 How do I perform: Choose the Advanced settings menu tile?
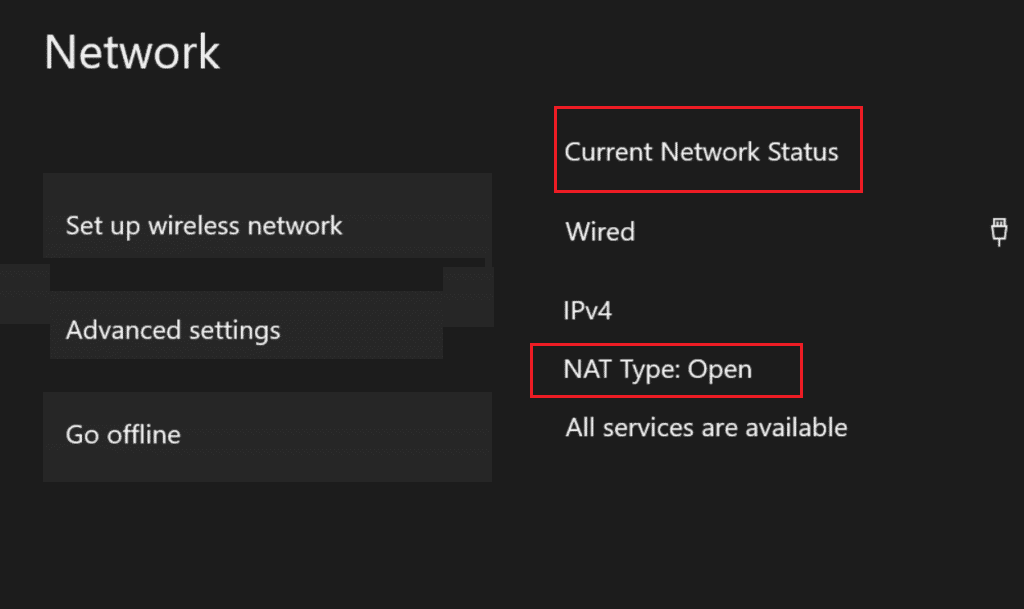point(246,328)
